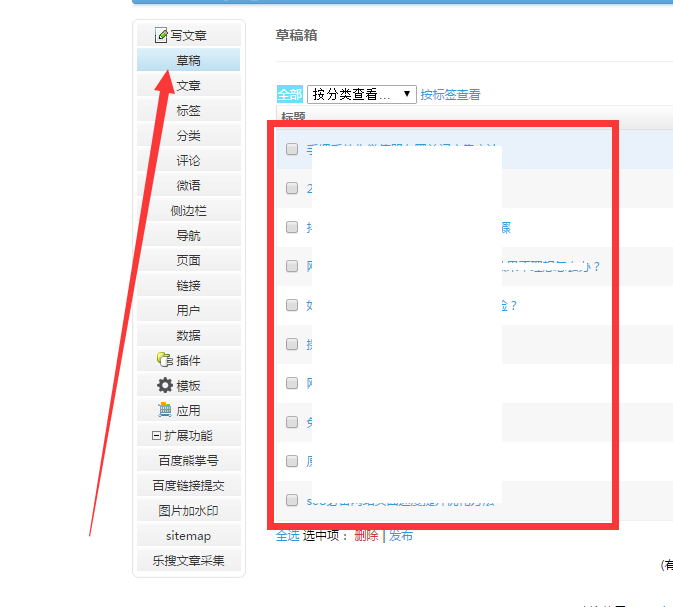This screenshot has height=607, width=673.
Task: Open the 标签 menu item
Action: [188, 110]
